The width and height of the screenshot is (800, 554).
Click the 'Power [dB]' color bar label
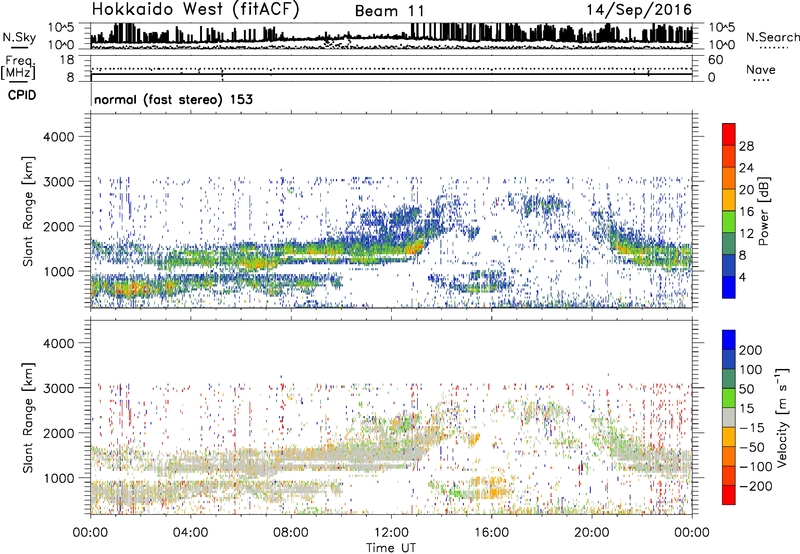(763, 211)
